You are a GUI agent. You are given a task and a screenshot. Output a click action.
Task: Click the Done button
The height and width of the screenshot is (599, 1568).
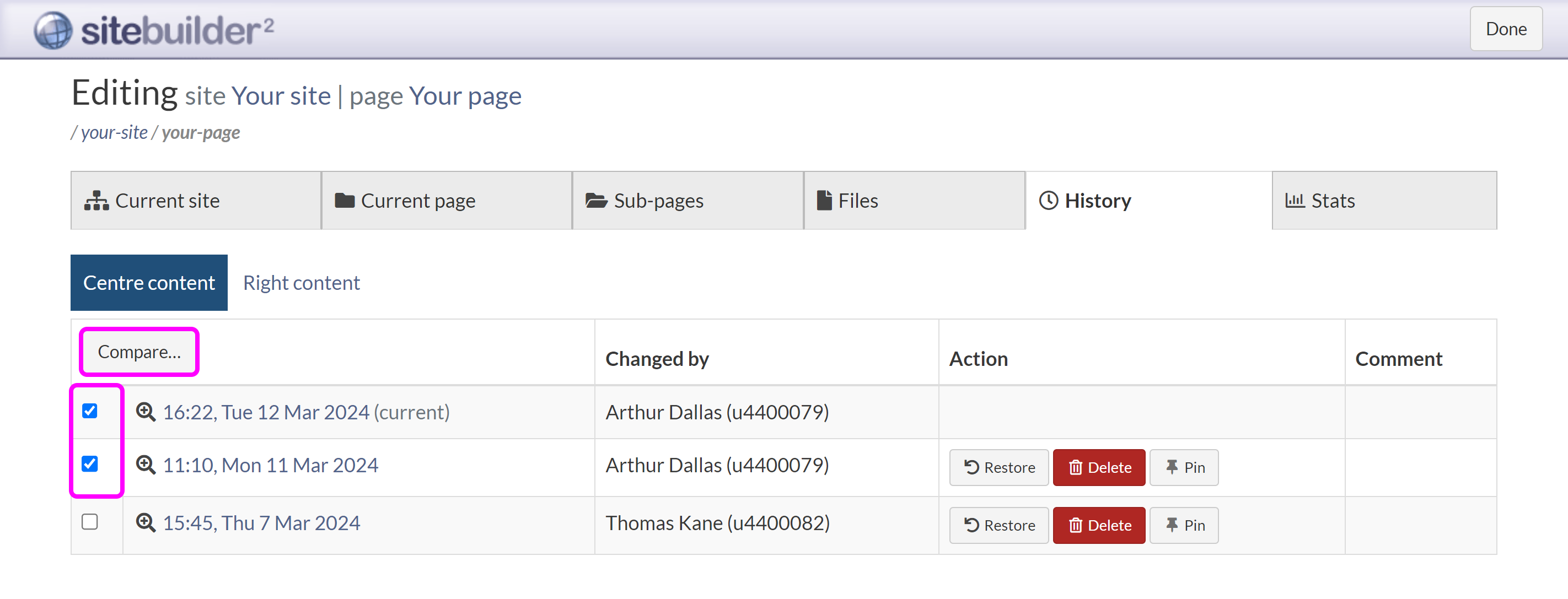(1505, 29)
